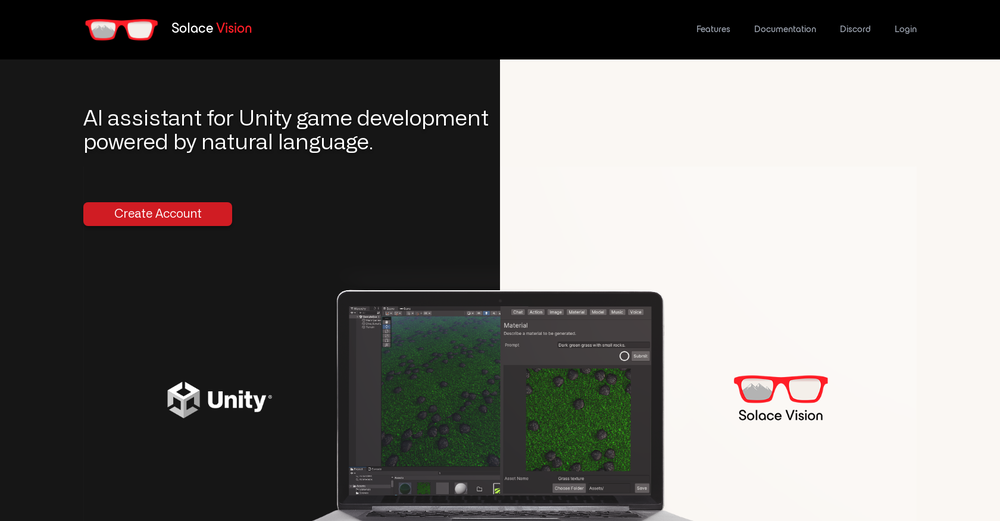Select the white sphere asset icon

click(x=460, y=488)
